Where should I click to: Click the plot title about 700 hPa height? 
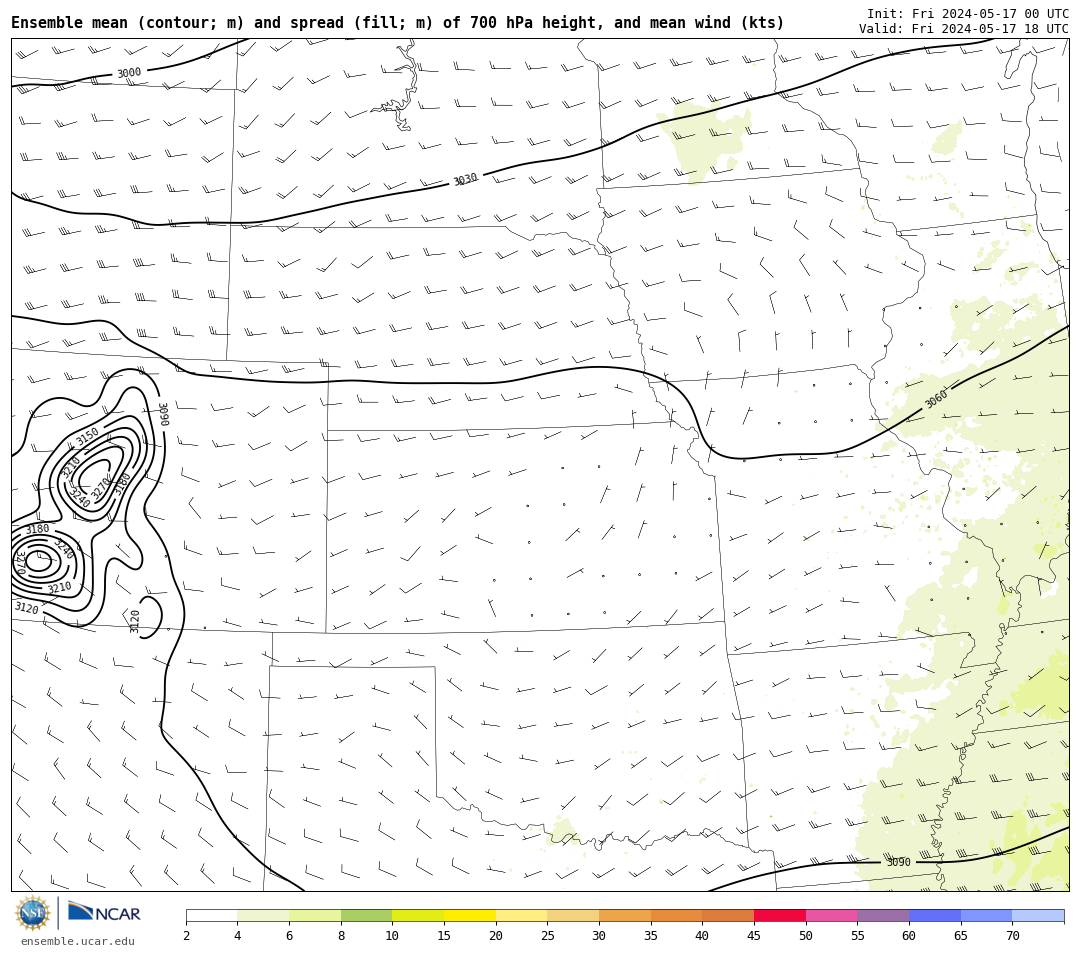(397, 23)
